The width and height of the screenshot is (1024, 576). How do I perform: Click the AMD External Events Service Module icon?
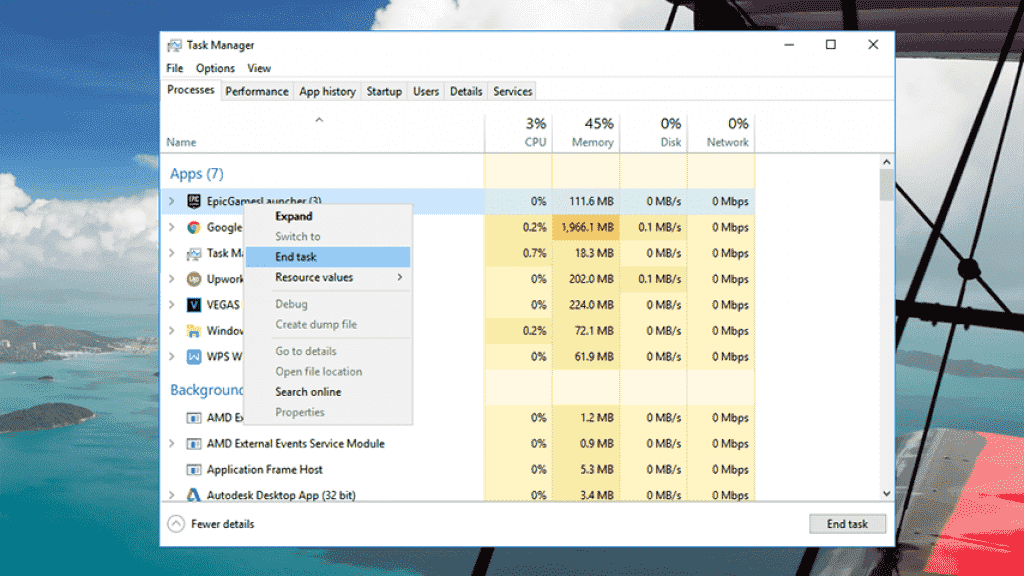point(193,443)
